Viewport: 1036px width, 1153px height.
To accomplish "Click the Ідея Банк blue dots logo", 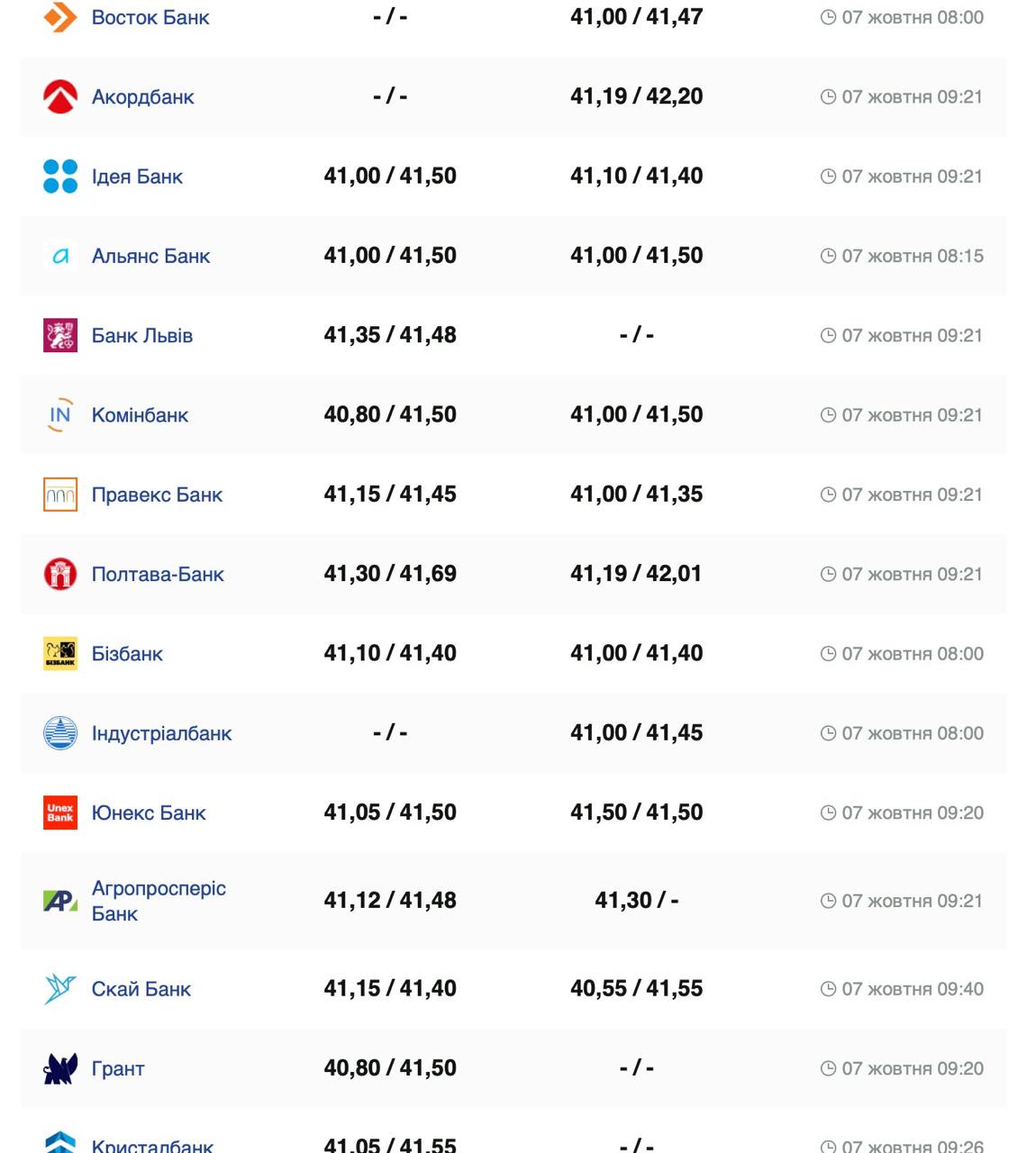I will [60, 177].
